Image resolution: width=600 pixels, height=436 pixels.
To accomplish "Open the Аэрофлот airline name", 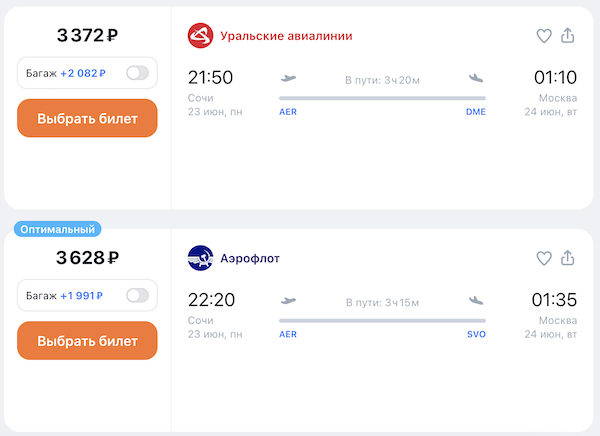I will pos(251,258).
